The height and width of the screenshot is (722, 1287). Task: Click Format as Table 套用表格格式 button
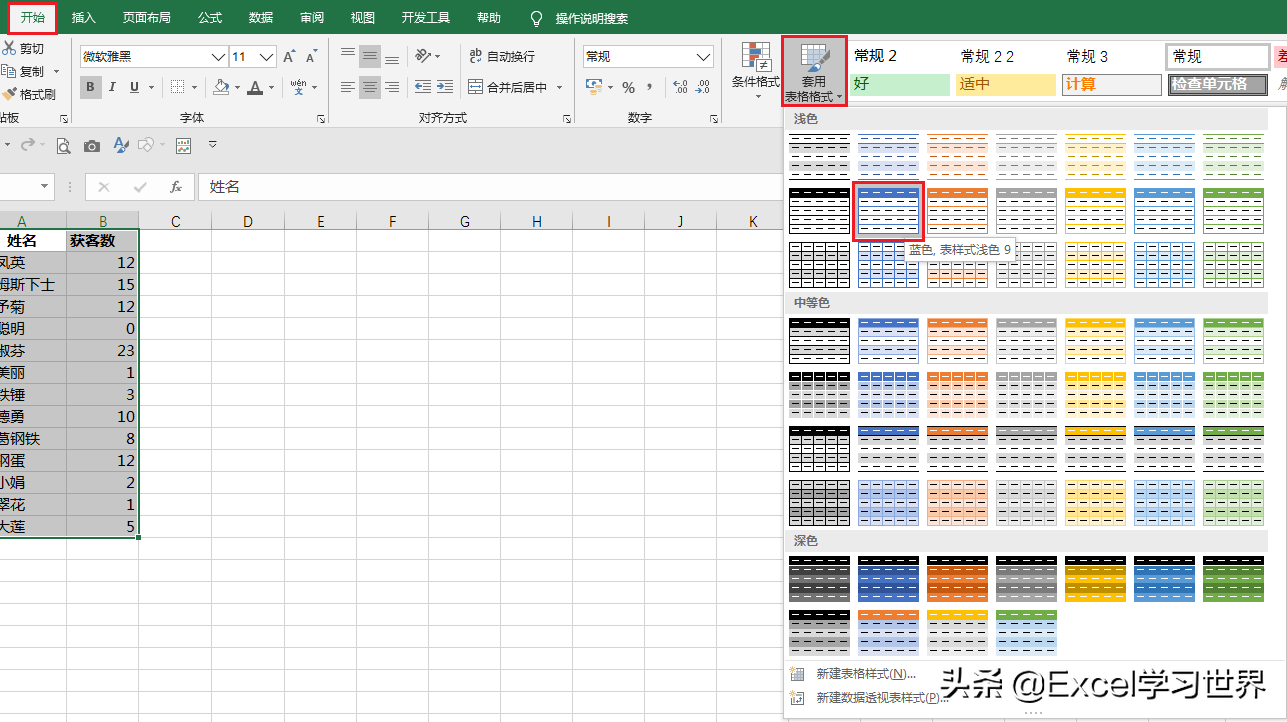(814, 71)
